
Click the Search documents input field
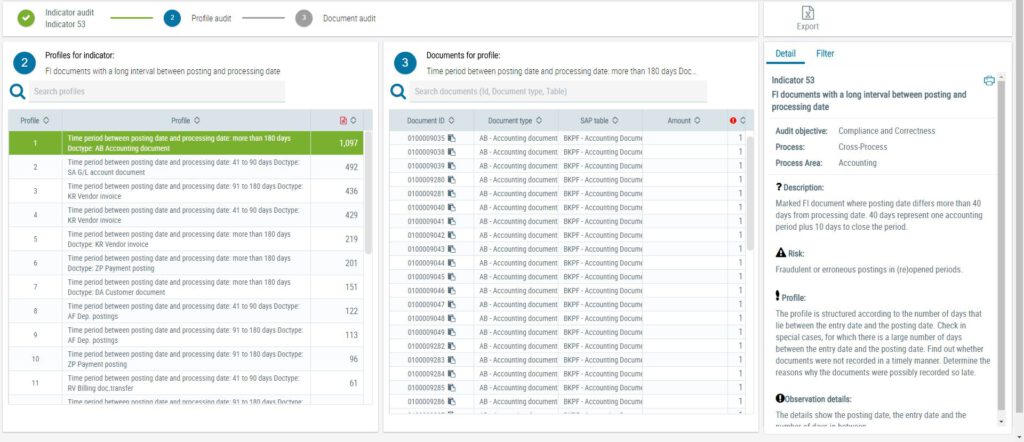pos(558,91)
